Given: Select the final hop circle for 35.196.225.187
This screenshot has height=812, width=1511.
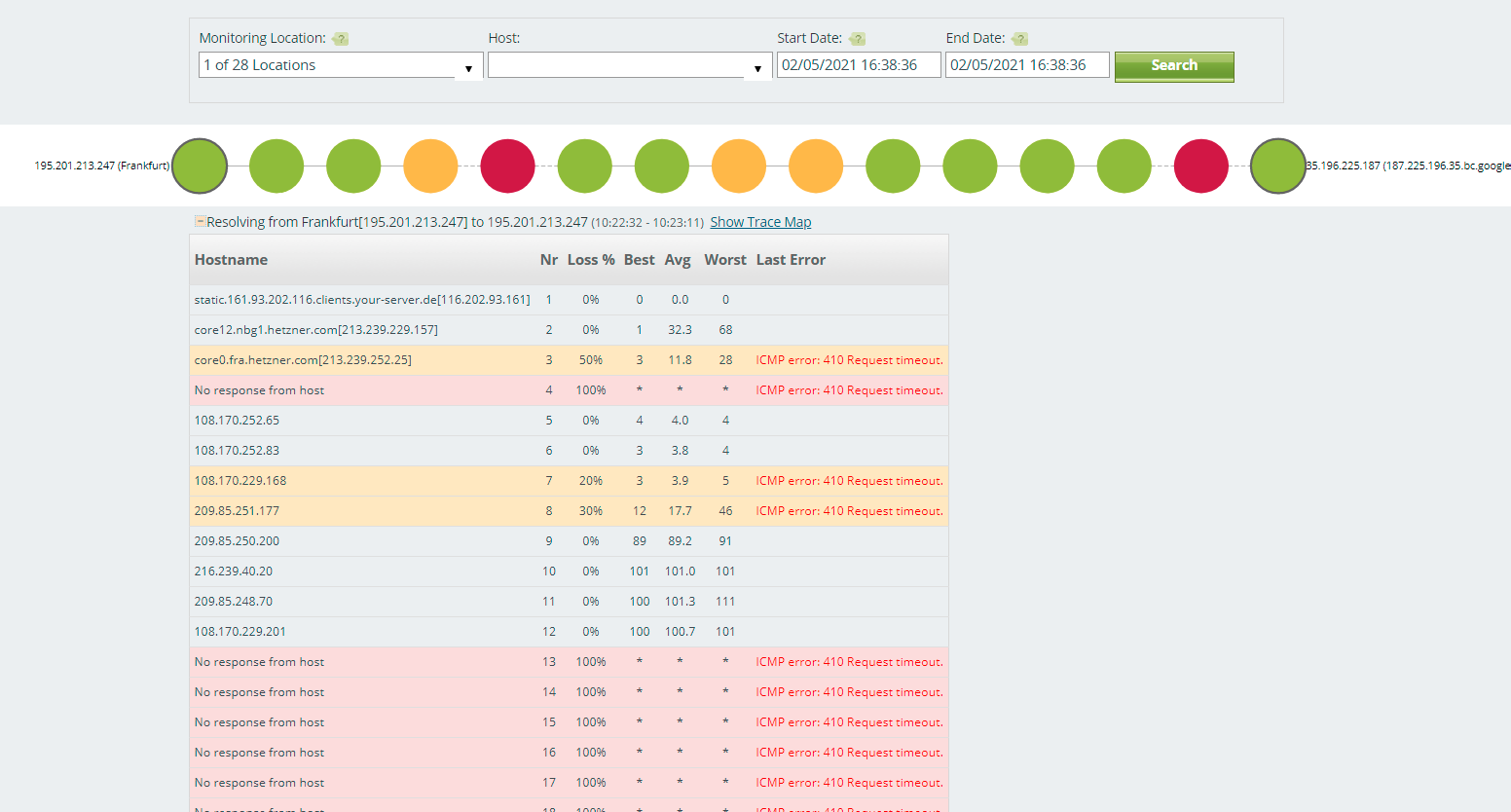Looking at the screenshot, I should pyautogui.click(x=1277, y=166).
